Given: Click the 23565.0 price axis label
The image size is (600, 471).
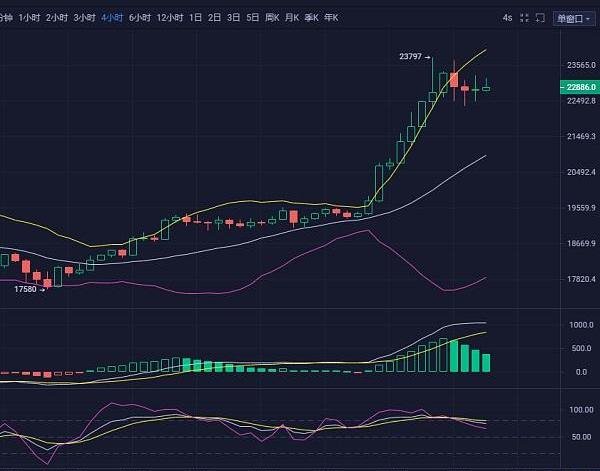Looking at the screenshot, I should (581, 65).
